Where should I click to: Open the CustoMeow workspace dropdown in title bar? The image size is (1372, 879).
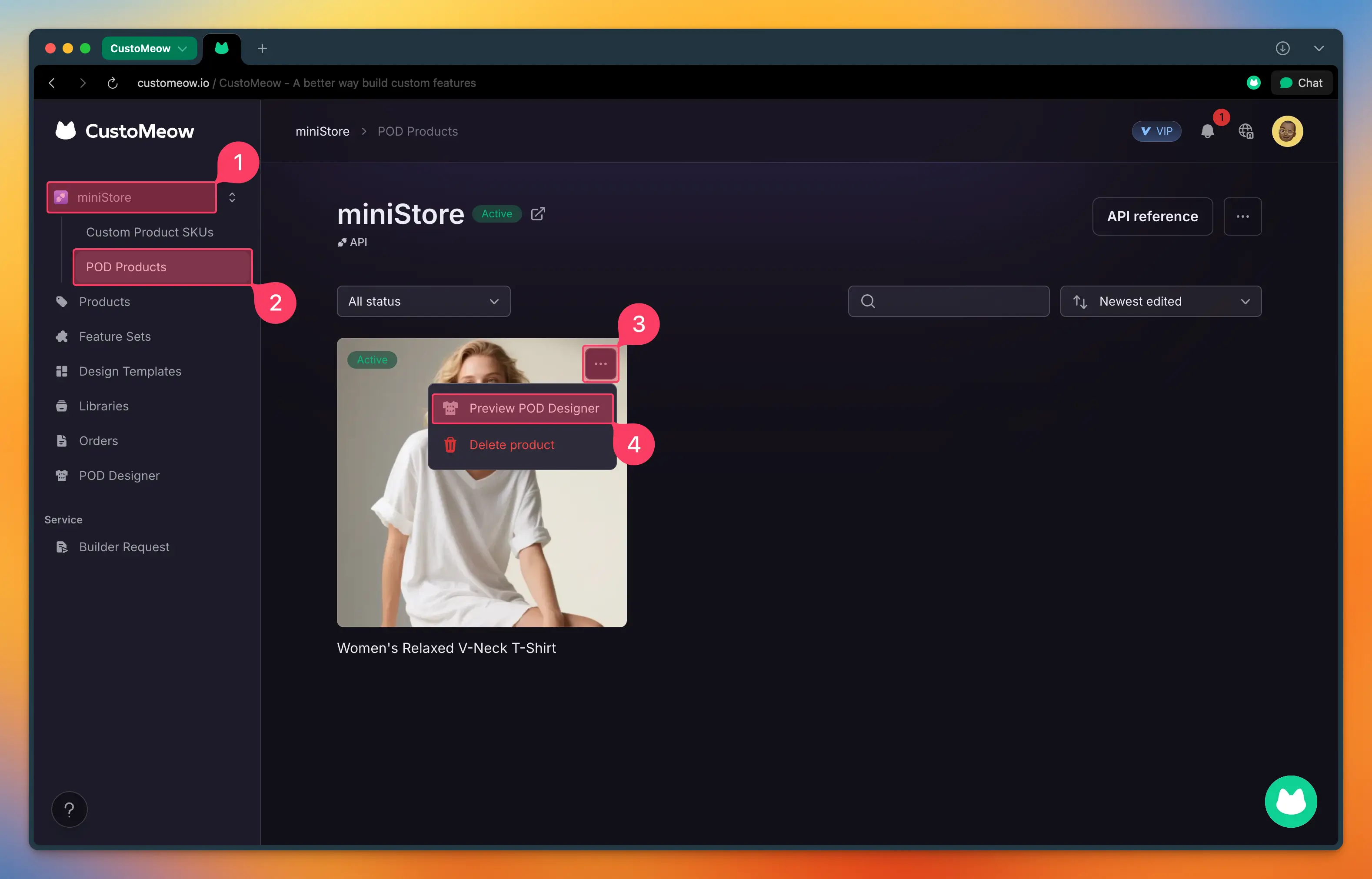tap(149, 49)
